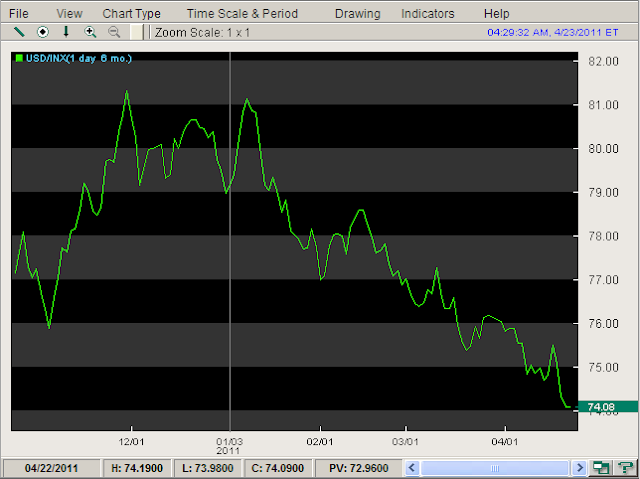Image resolution: width=640 pixels, height=479 pixels.
Task: Click the green down-arrow marker tool
Action: (x=66, y=32)
